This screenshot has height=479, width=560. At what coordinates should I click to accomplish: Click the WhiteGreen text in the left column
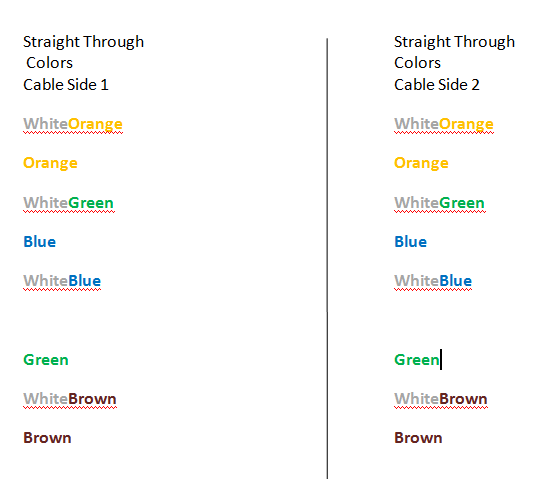(x=69, y=203)
